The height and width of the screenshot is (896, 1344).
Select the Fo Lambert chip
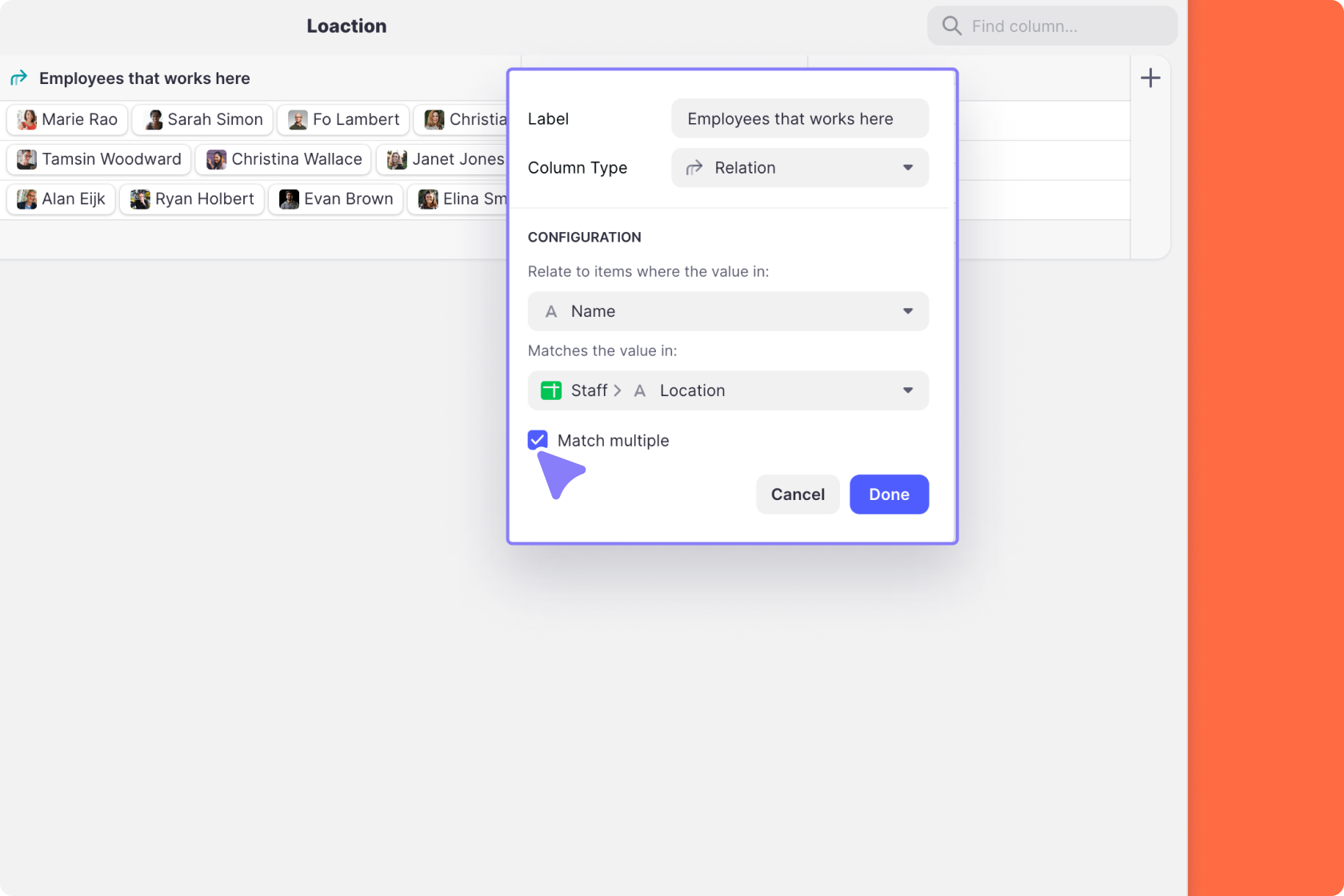click(x=343, y=120)
